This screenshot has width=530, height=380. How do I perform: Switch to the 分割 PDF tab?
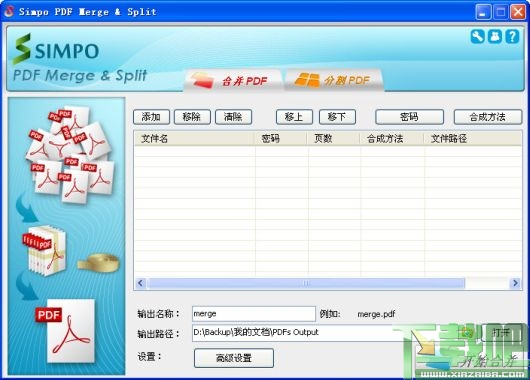[334, 80]
